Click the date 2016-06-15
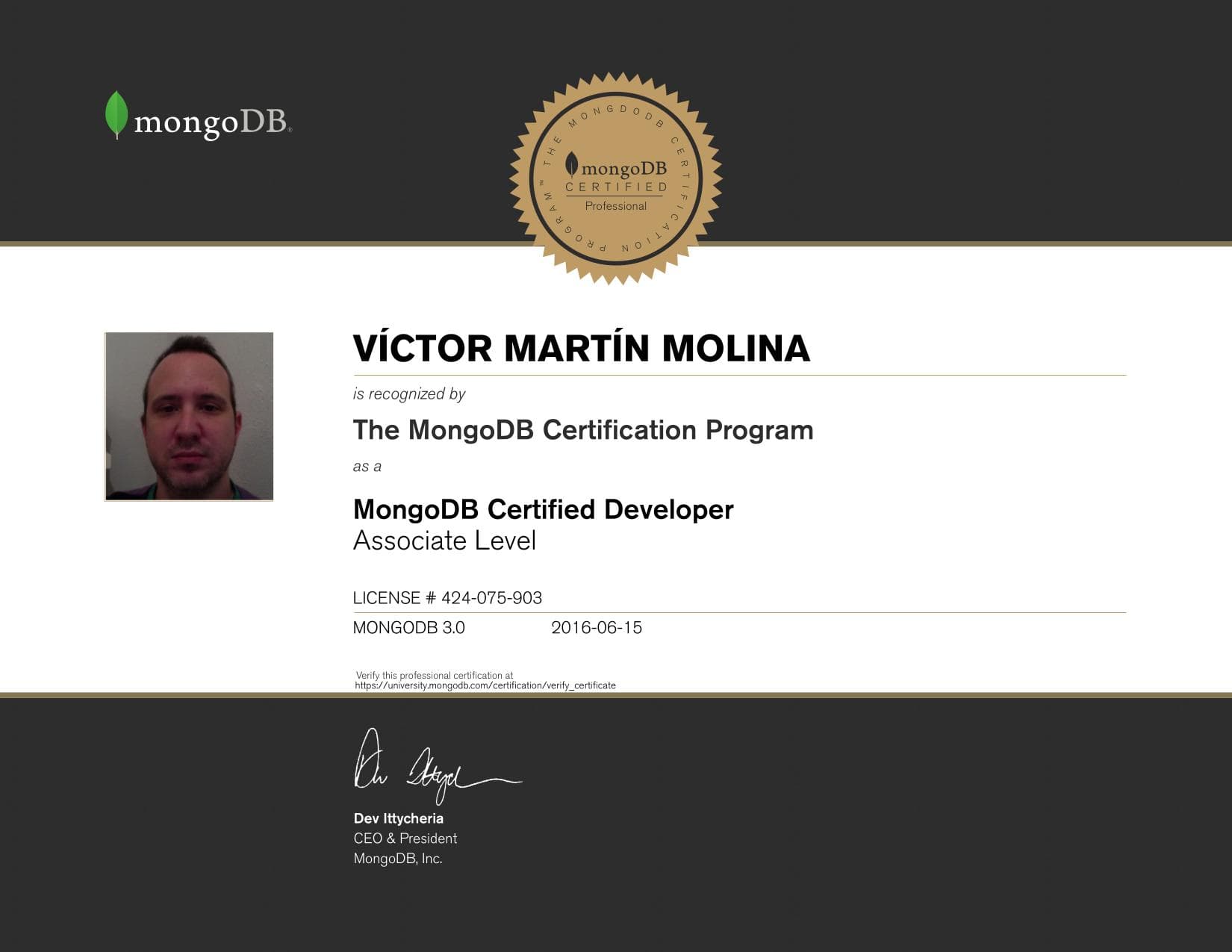Image resolution: width=1232 pixels, height=952 pixels. (x=597, y=628)
